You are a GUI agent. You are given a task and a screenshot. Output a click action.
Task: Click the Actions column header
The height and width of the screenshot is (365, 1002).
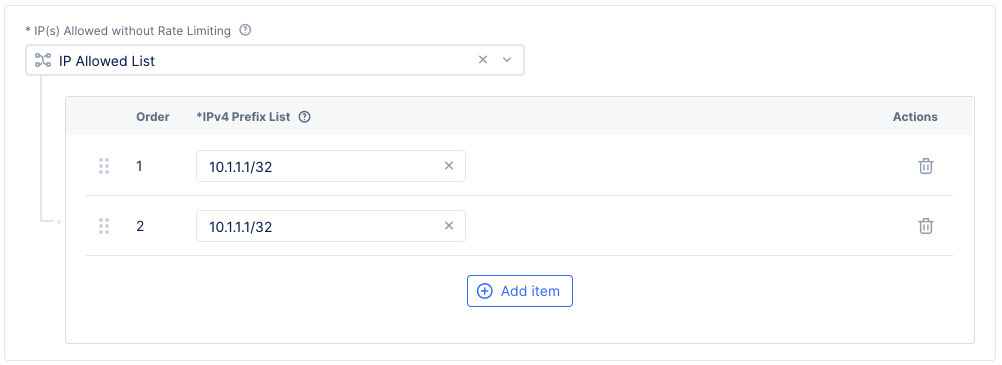pyautogui.click(x=915, y=117)
